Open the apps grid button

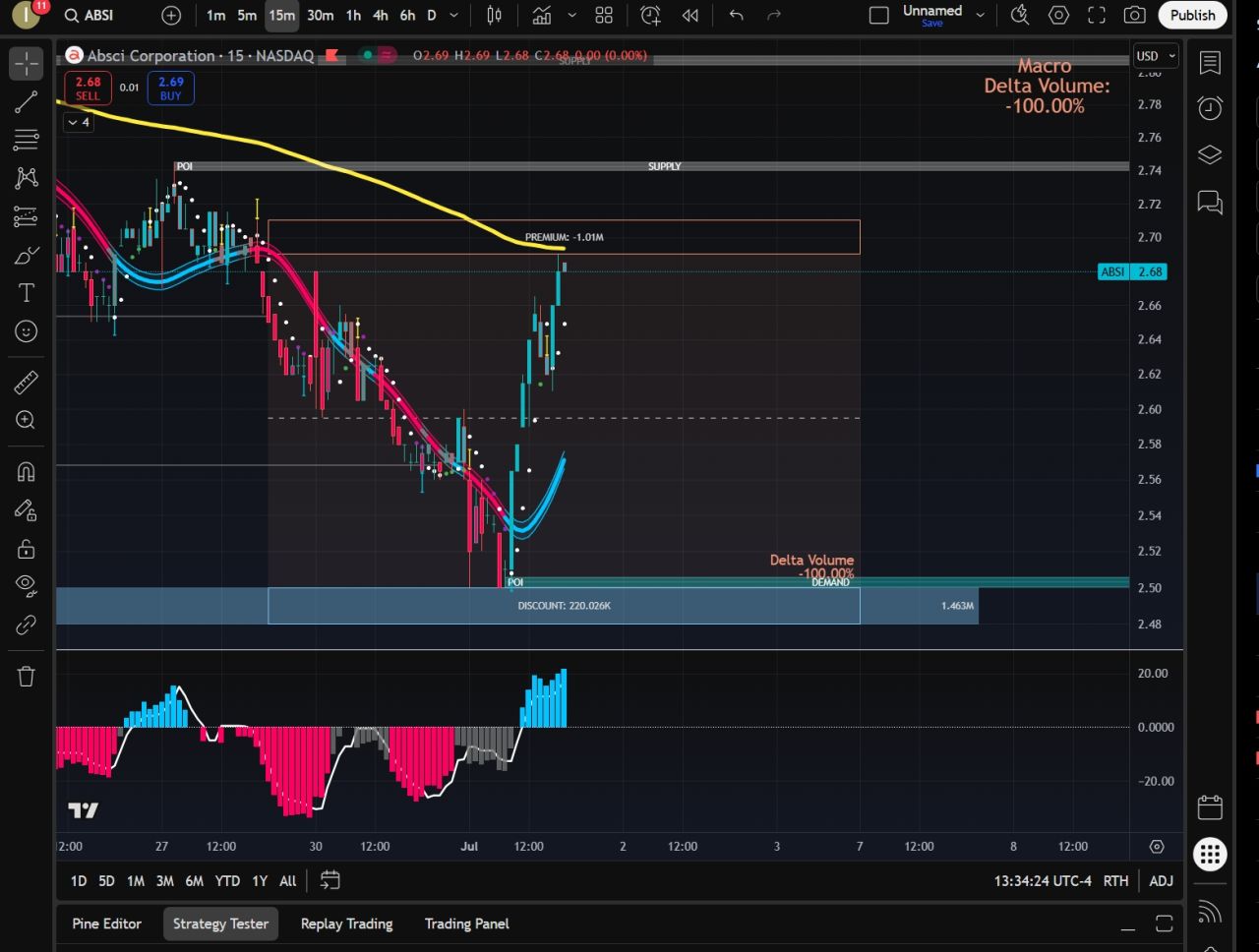pyautogui.click(x=1210, y=854)
